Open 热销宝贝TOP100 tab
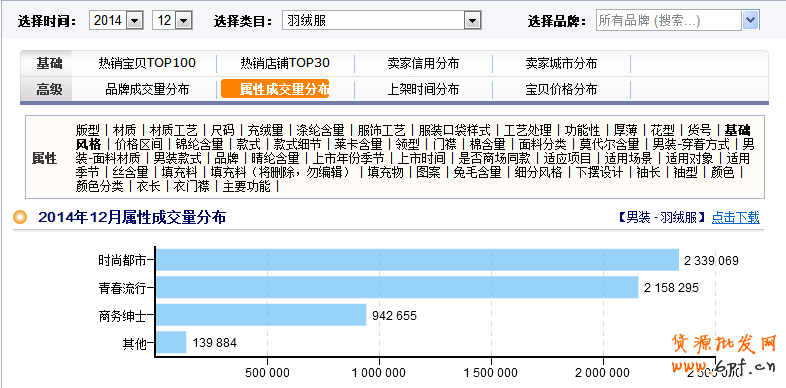The width and height of the screenshot is (786, 388). [147, 63]
